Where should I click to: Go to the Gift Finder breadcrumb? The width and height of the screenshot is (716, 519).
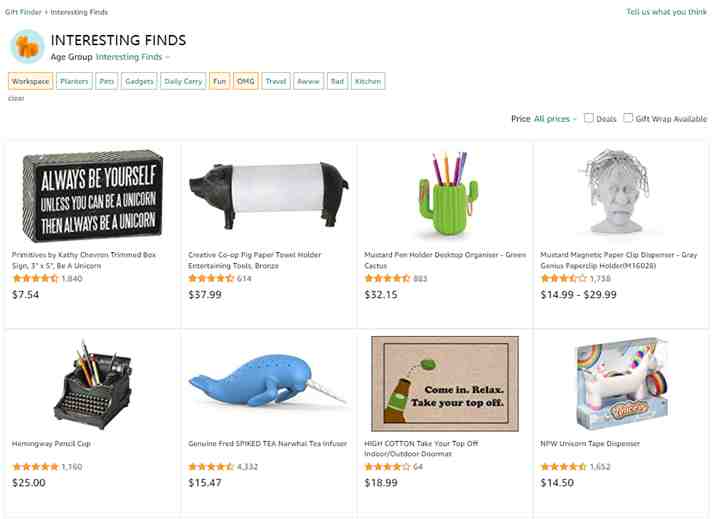coord(23,12)
